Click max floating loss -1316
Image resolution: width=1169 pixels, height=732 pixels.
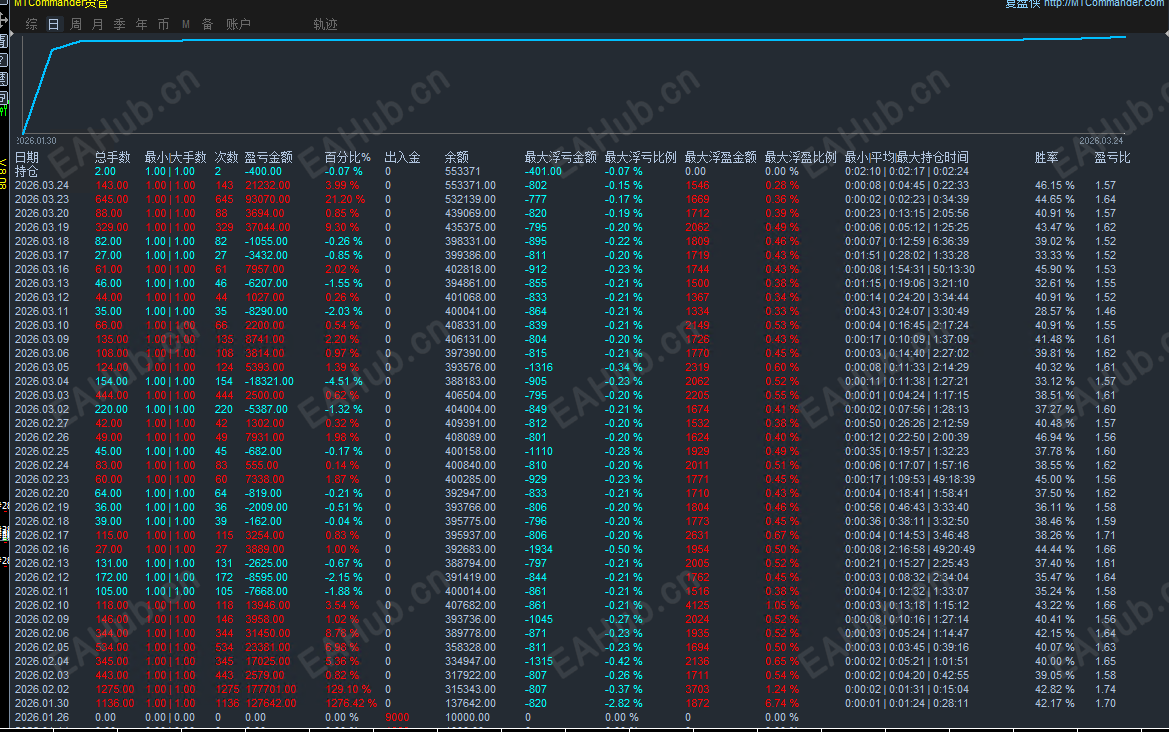click(539, 367)
